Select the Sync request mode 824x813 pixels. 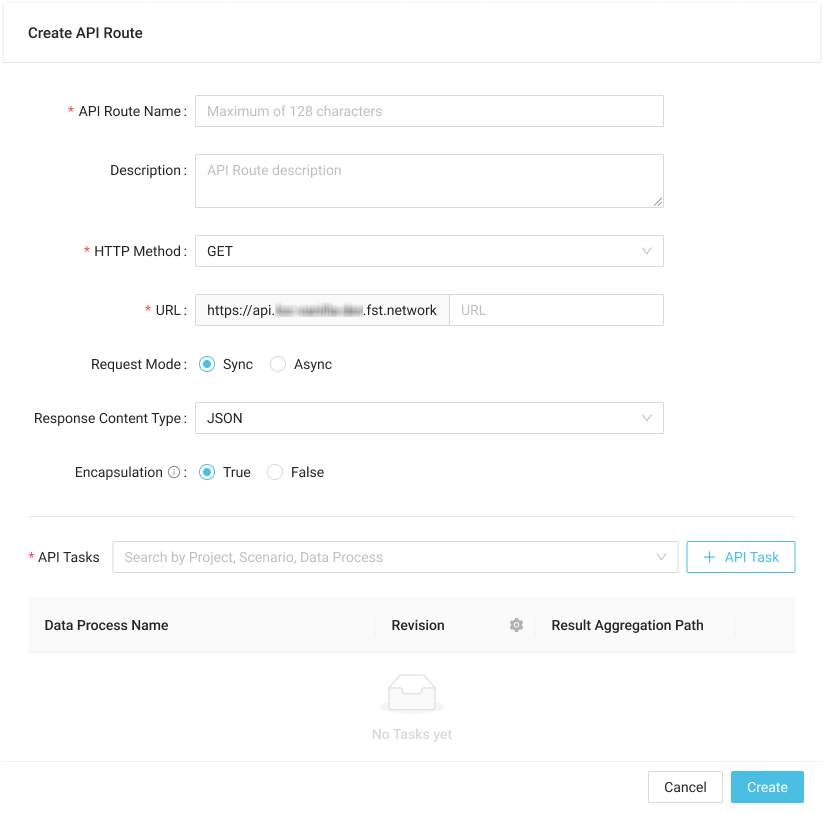click(208, 364)
